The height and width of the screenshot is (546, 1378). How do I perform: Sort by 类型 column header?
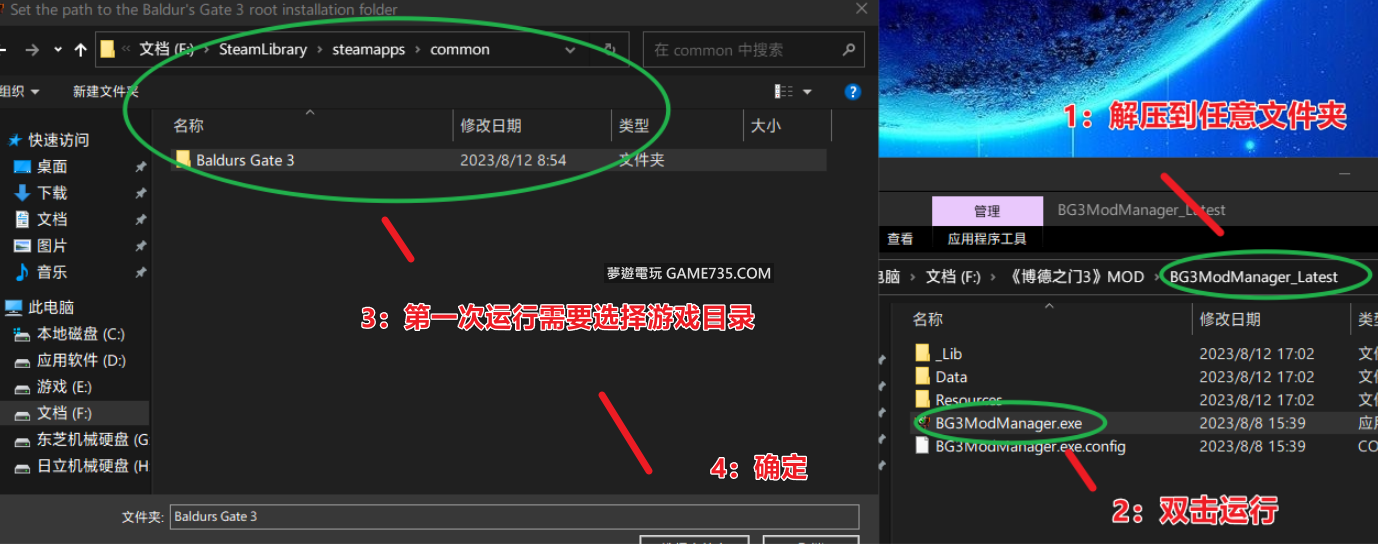coord(634,126)
